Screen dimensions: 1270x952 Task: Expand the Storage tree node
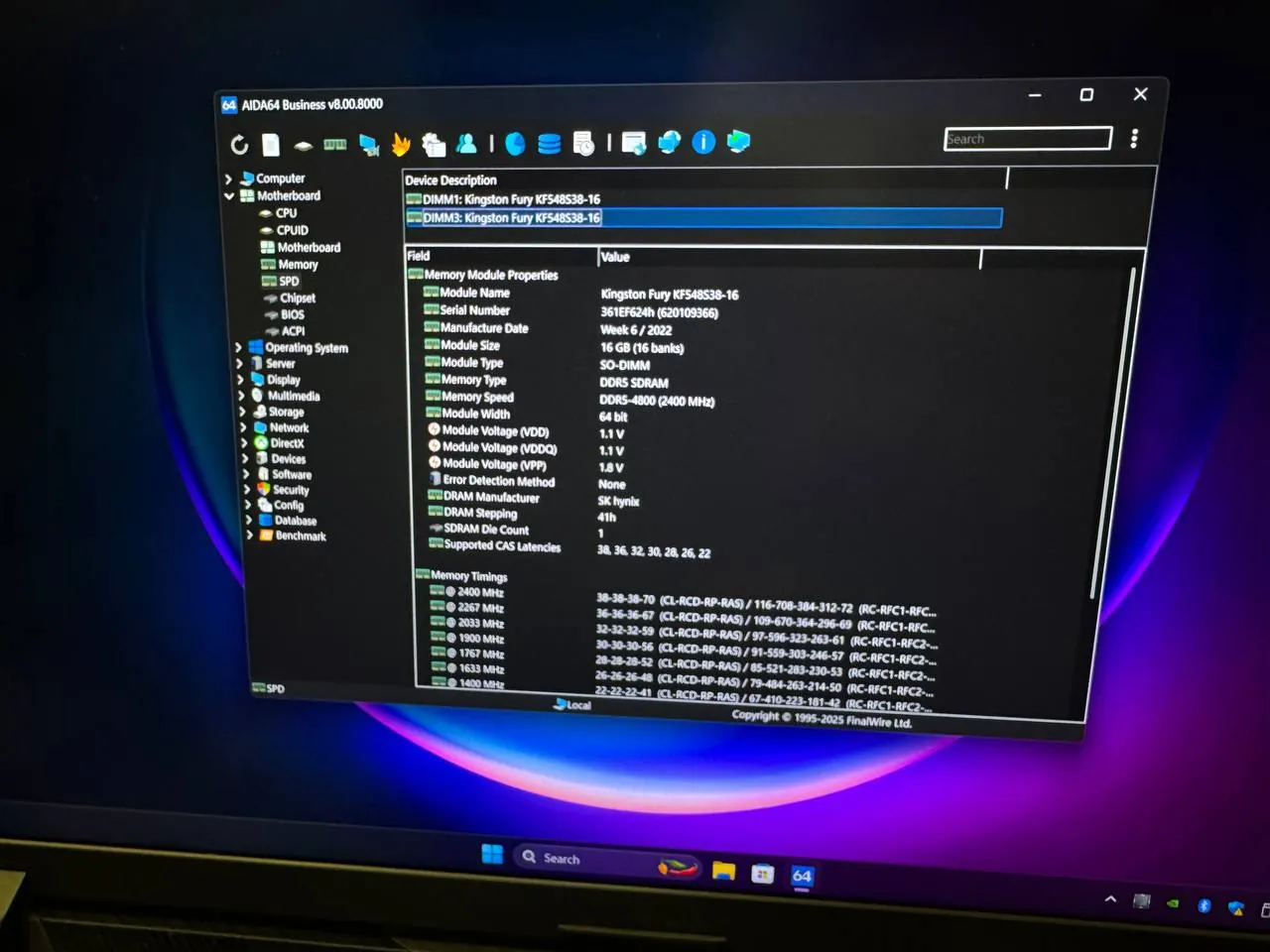coord(242,412)
